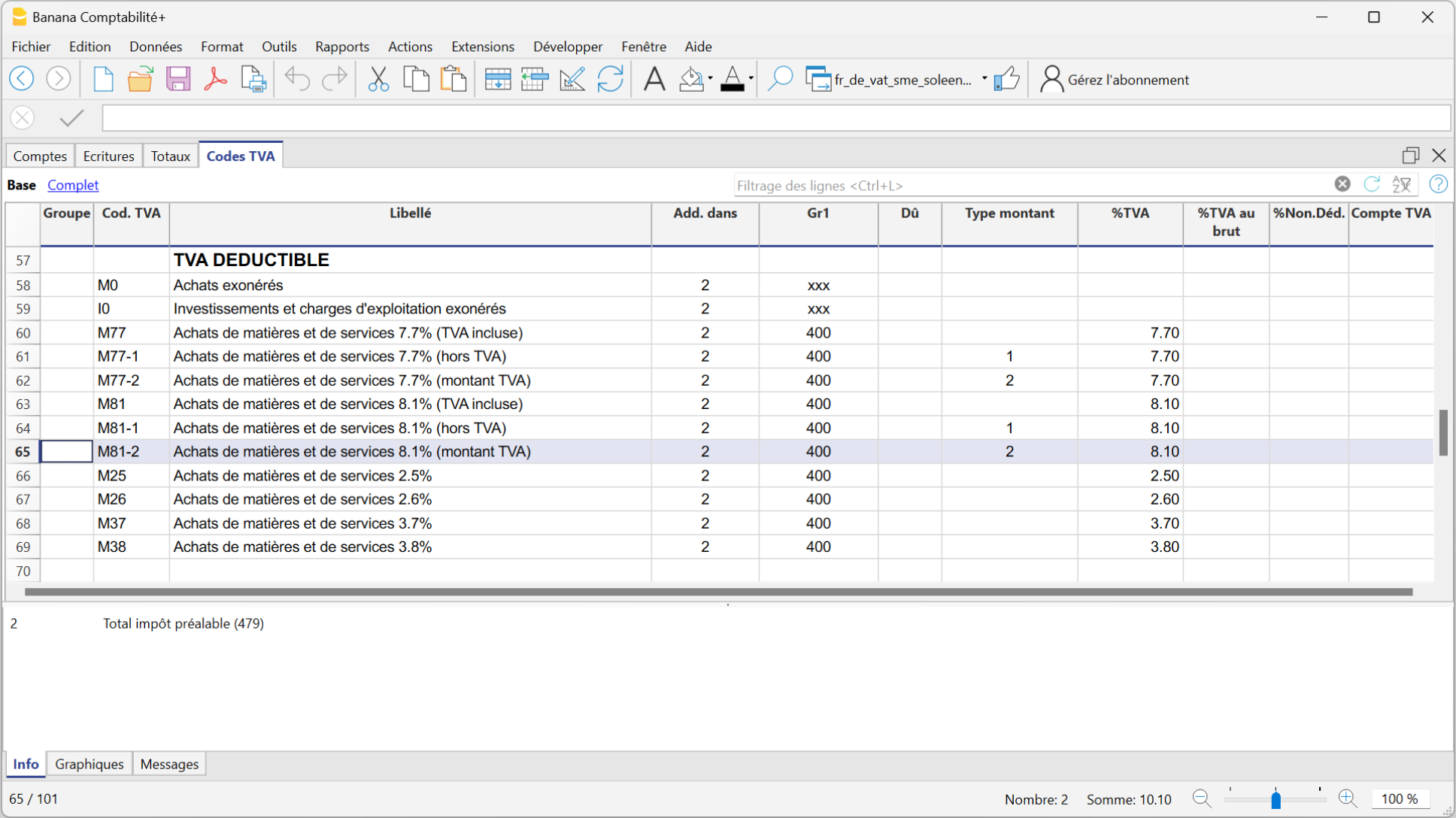Image resolution: width=1456 pixels, height=818 pixels.
Task: Click the Paste clipboard icon
Action: [453, 79]
